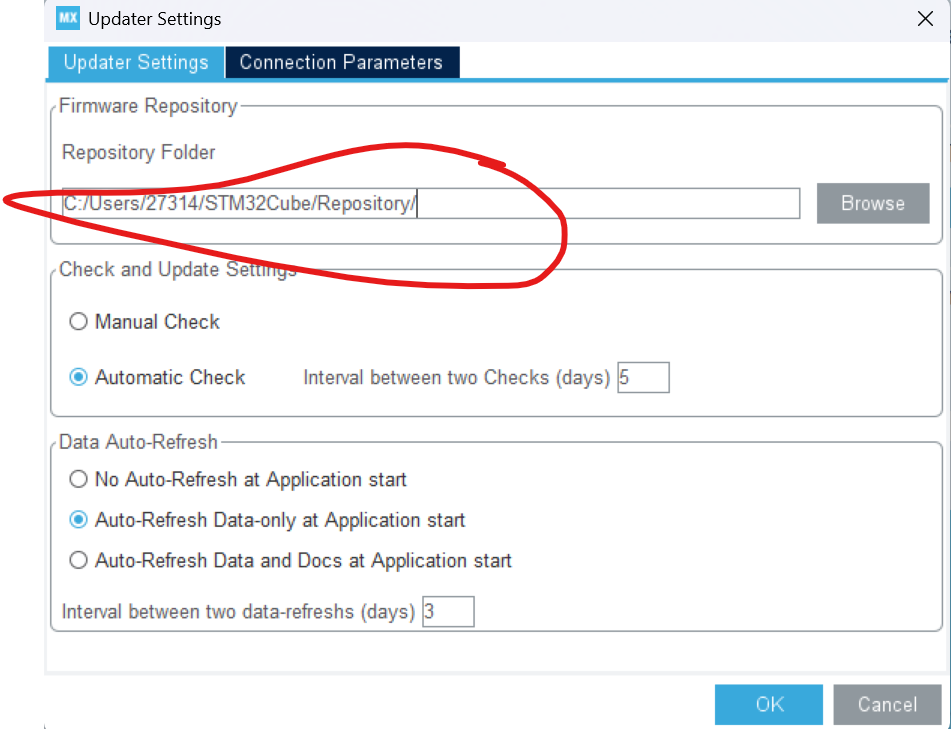Click the Repository Folder path field
The image size is (951, 729).
[x=431, y=203]
